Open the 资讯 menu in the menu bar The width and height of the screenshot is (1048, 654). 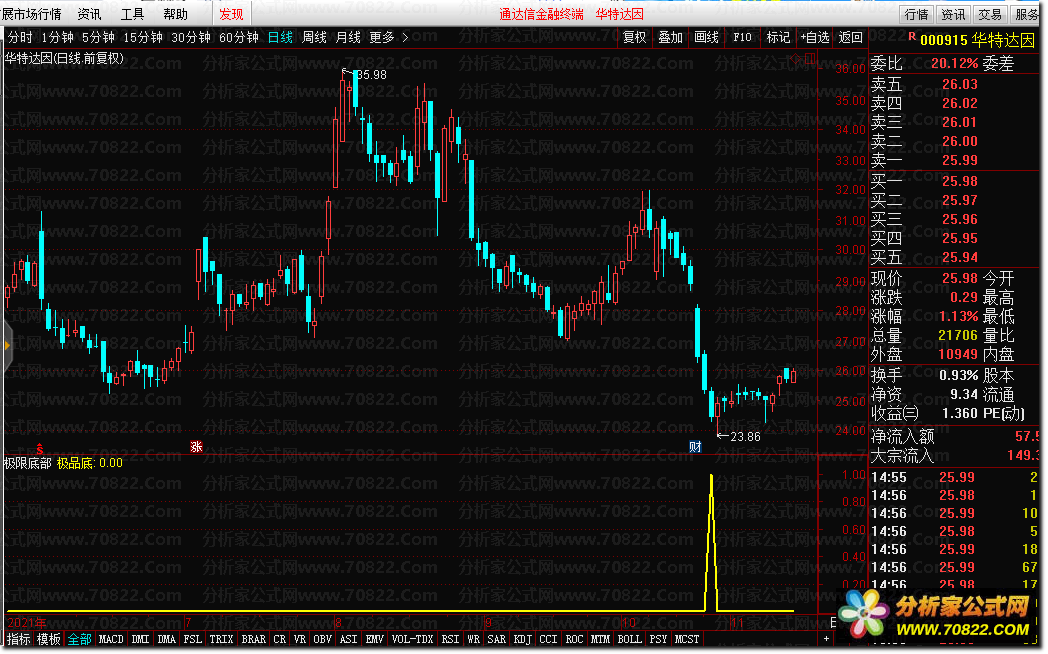(x=90, y=14)
